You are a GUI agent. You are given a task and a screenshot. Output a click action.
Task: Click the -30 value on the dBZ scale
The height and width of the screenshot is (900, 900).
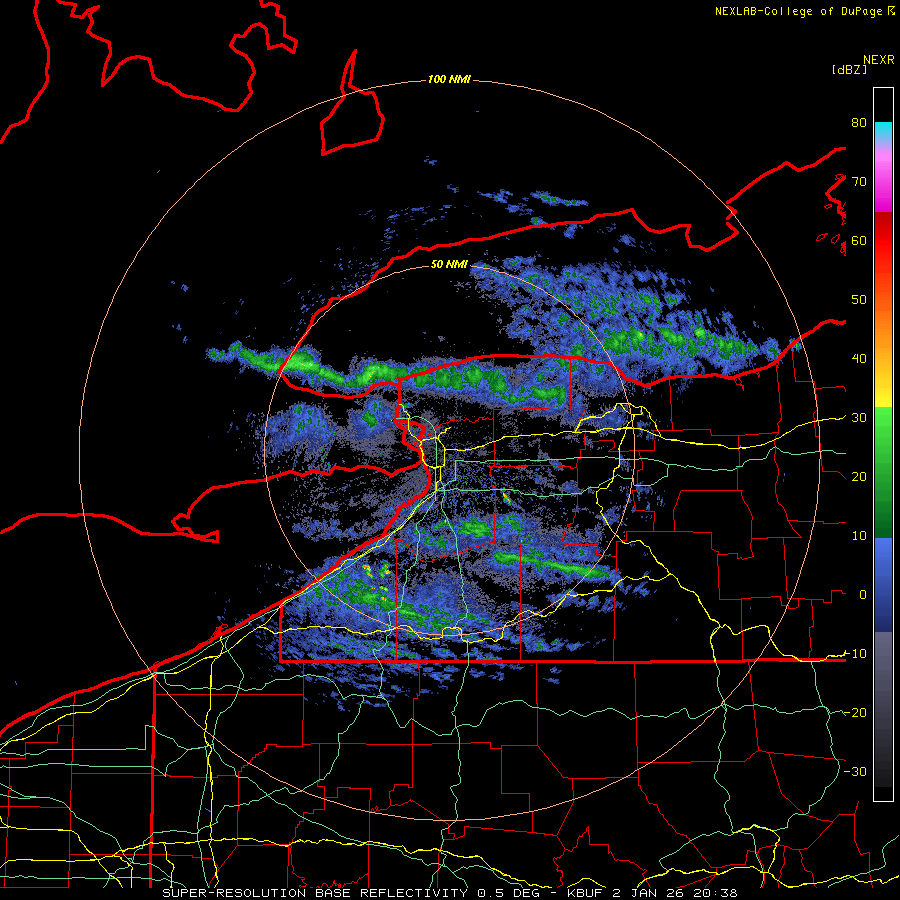pyautogui.click(x=855, y=771)
